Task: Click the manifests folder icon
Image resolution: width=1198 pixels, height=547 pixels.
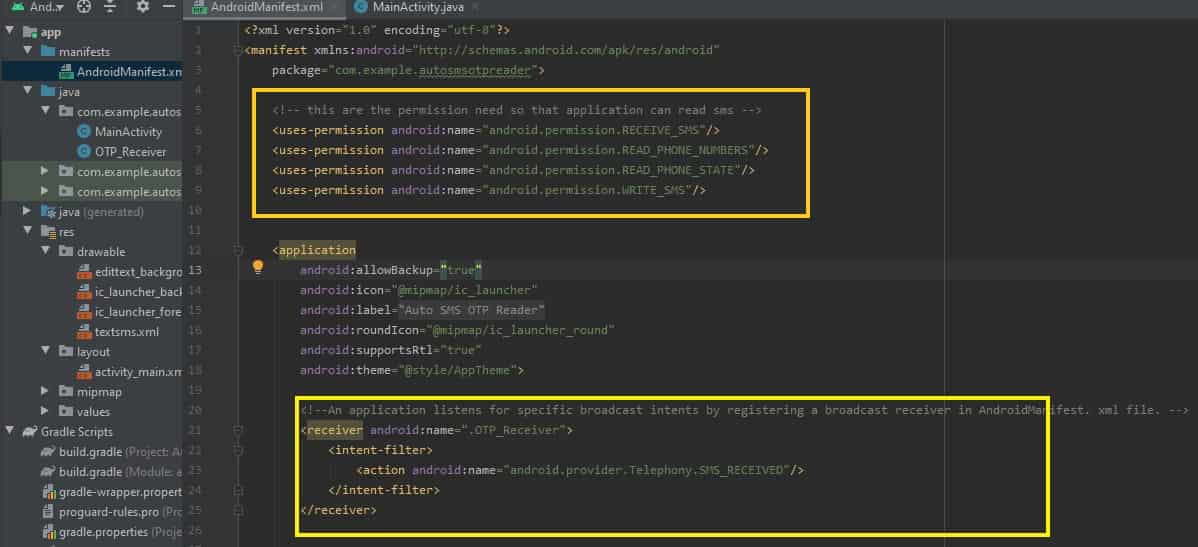Action: [x=48, y=52]
